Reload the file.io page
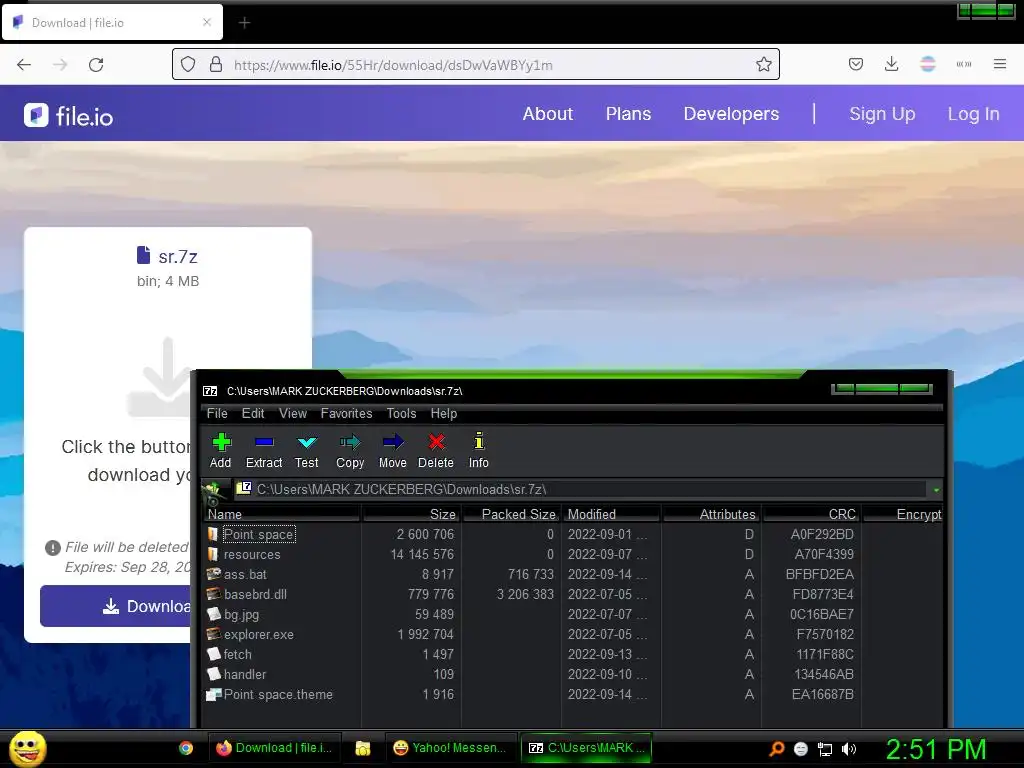1024x768 pixels. pos(96,65)
